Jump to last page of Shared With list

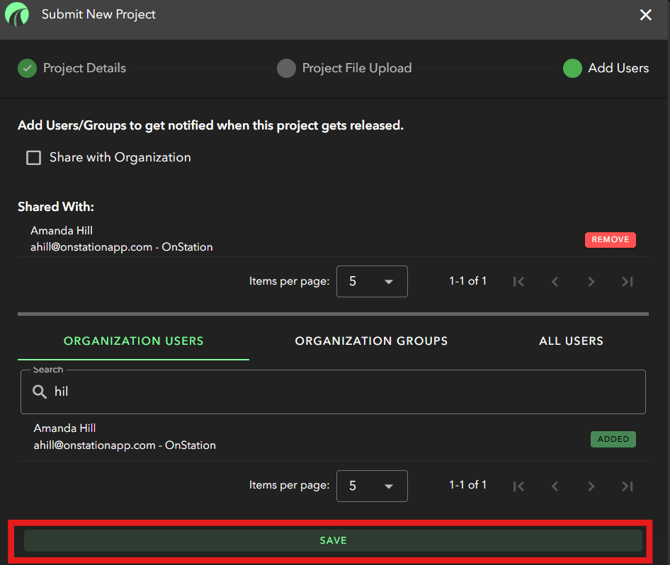pyautogui.click(x=627, y=282)
